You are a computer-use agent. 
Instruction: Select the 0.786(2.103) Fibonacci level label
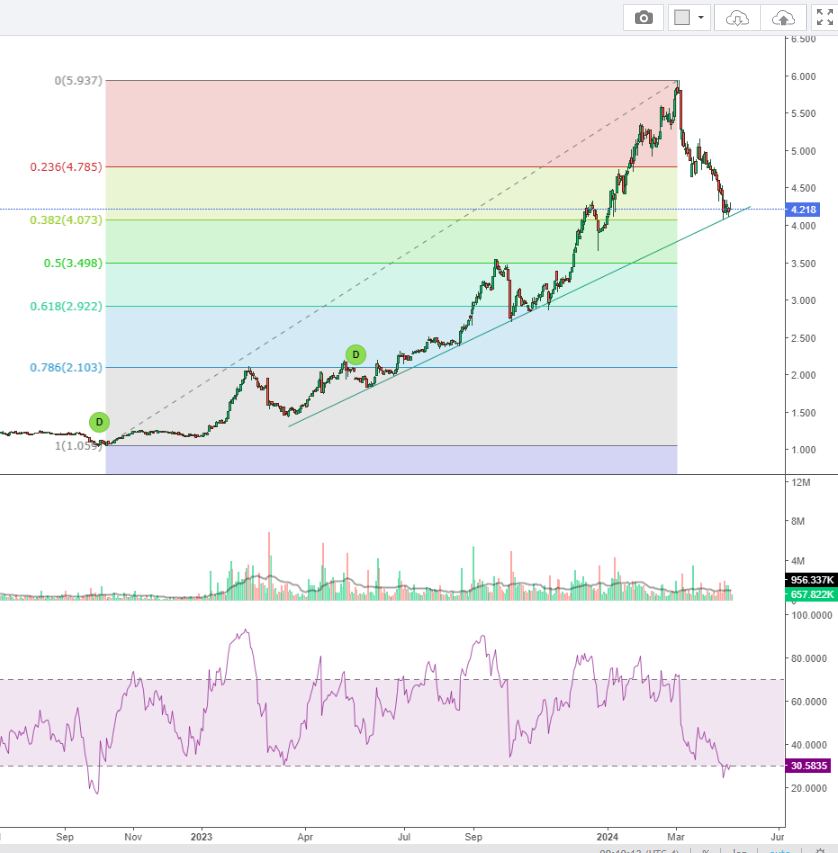[66, 368]
